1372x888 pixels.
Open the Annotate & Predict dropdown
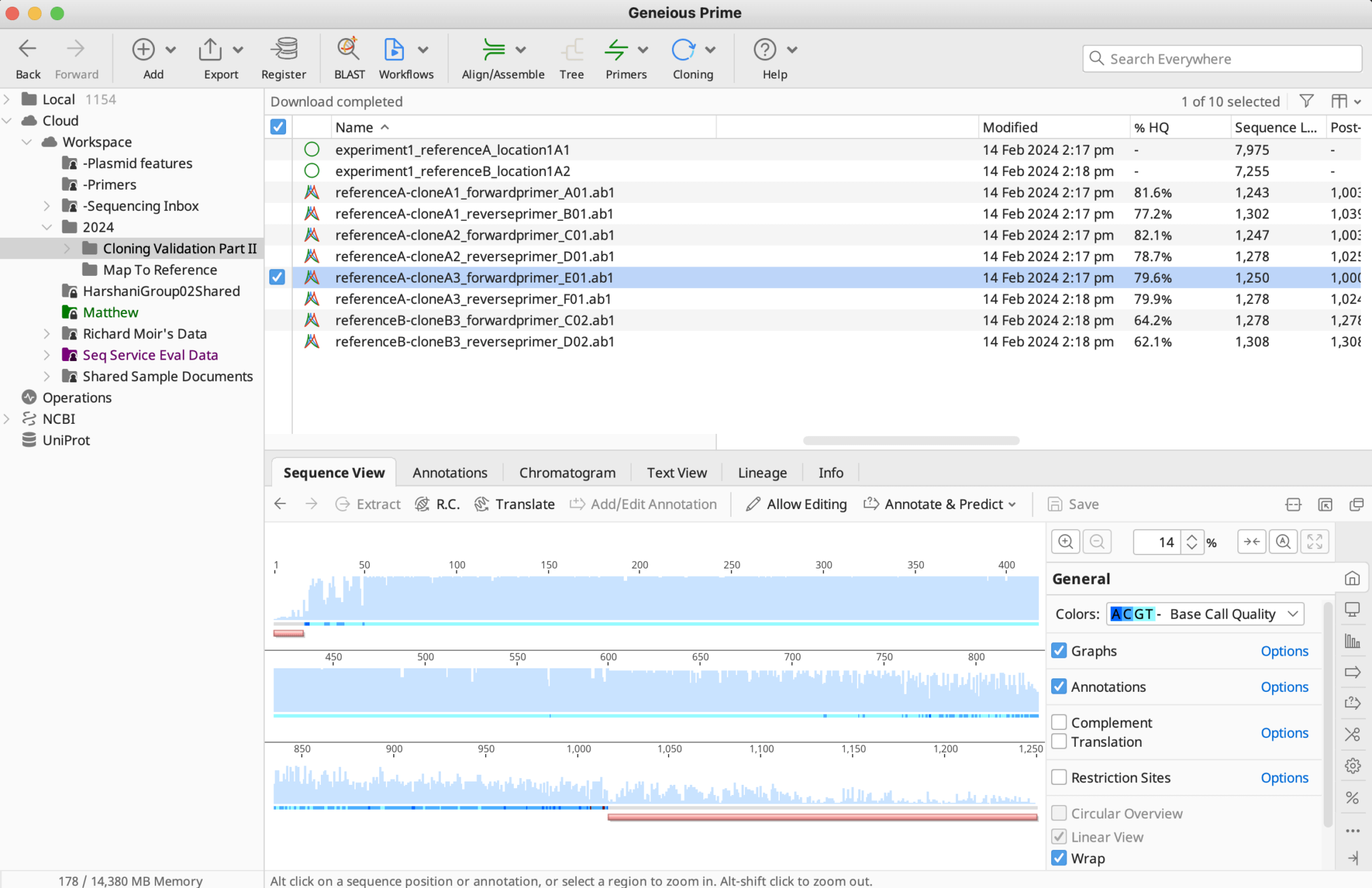coord(941,504)
